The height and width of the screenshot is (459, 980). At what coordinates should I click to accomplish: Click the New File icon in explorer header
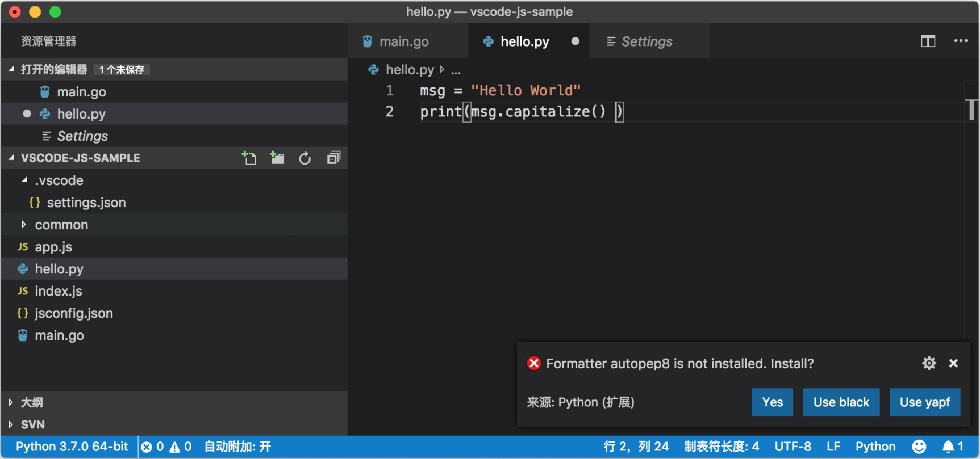(x=249, y=158)
